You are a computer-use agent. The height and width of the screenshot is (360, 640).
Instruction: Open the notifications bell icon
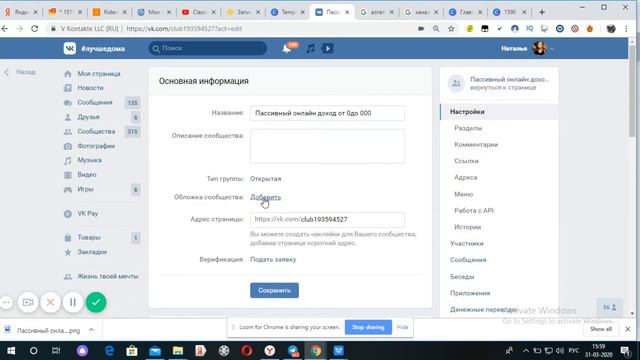(287, 49)
